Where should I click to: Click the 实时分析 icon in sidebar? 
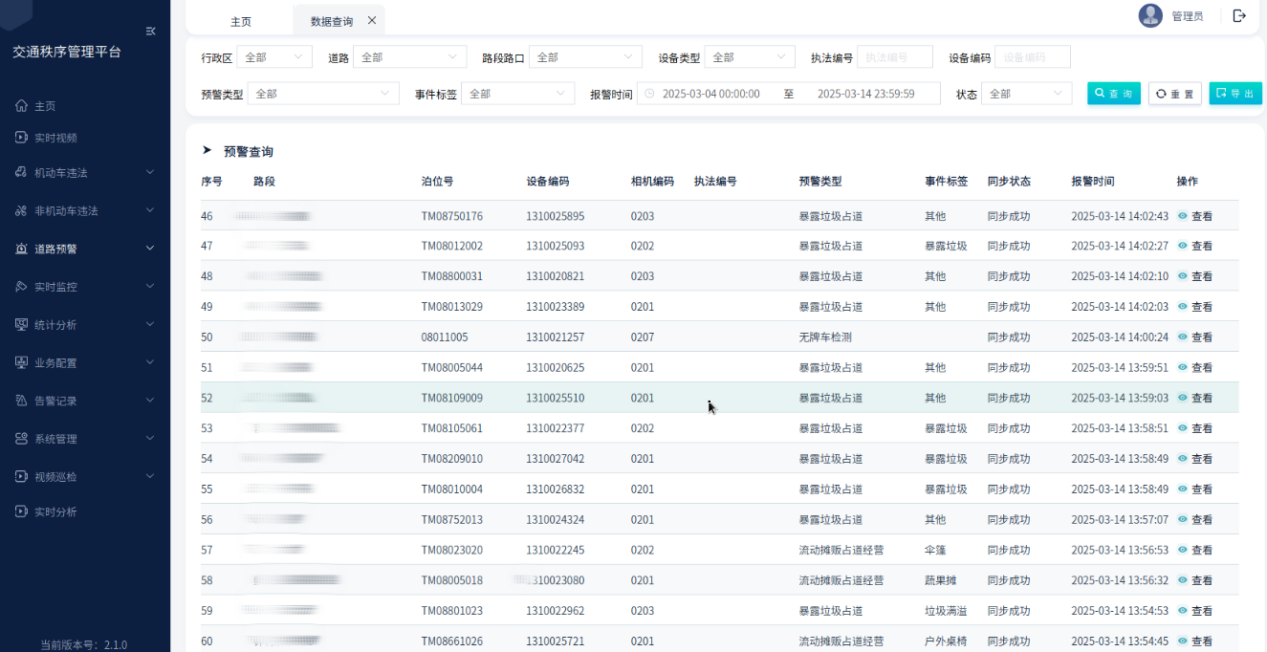pyautogui.click(x=21, y=512)
